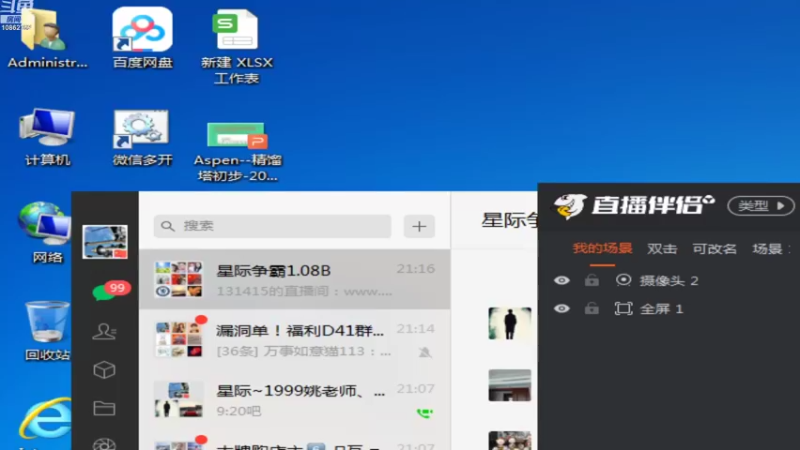This screenshot has width=800, height=450.
Task: Open the 网络 desktop icon
Action: click(47, 233)
